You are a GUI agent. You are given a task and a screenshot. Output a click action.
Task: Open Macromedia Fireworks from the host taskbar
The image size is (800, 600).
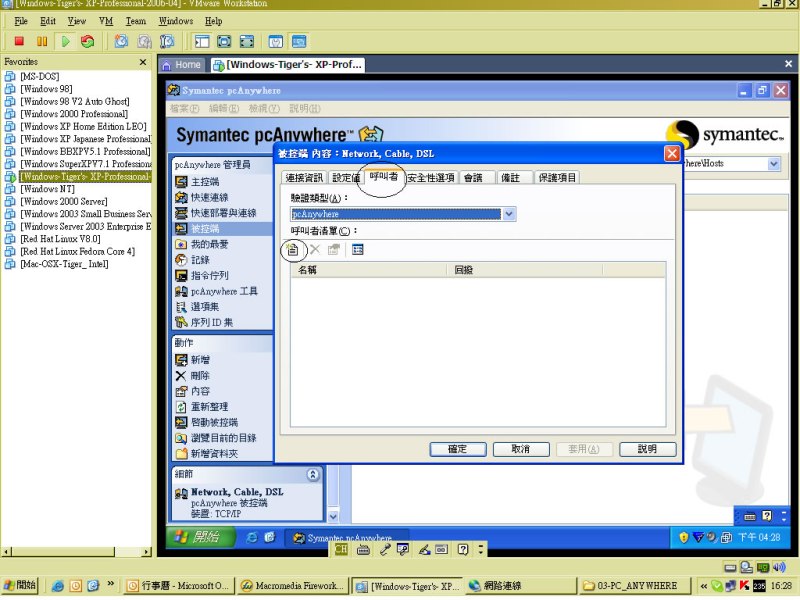[293, 586]
